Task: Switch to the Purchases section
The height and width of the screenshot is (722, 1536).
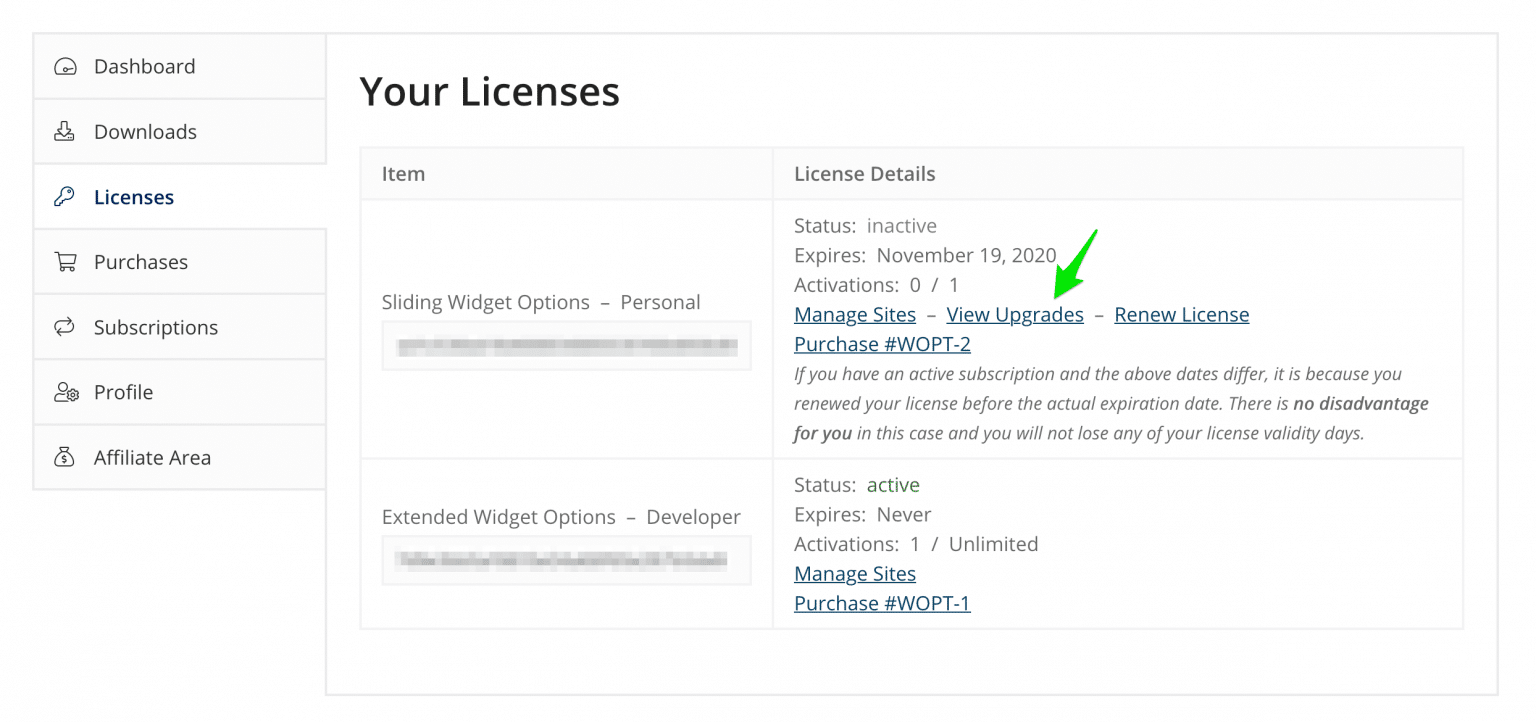Action: click(x=140, y=261)
